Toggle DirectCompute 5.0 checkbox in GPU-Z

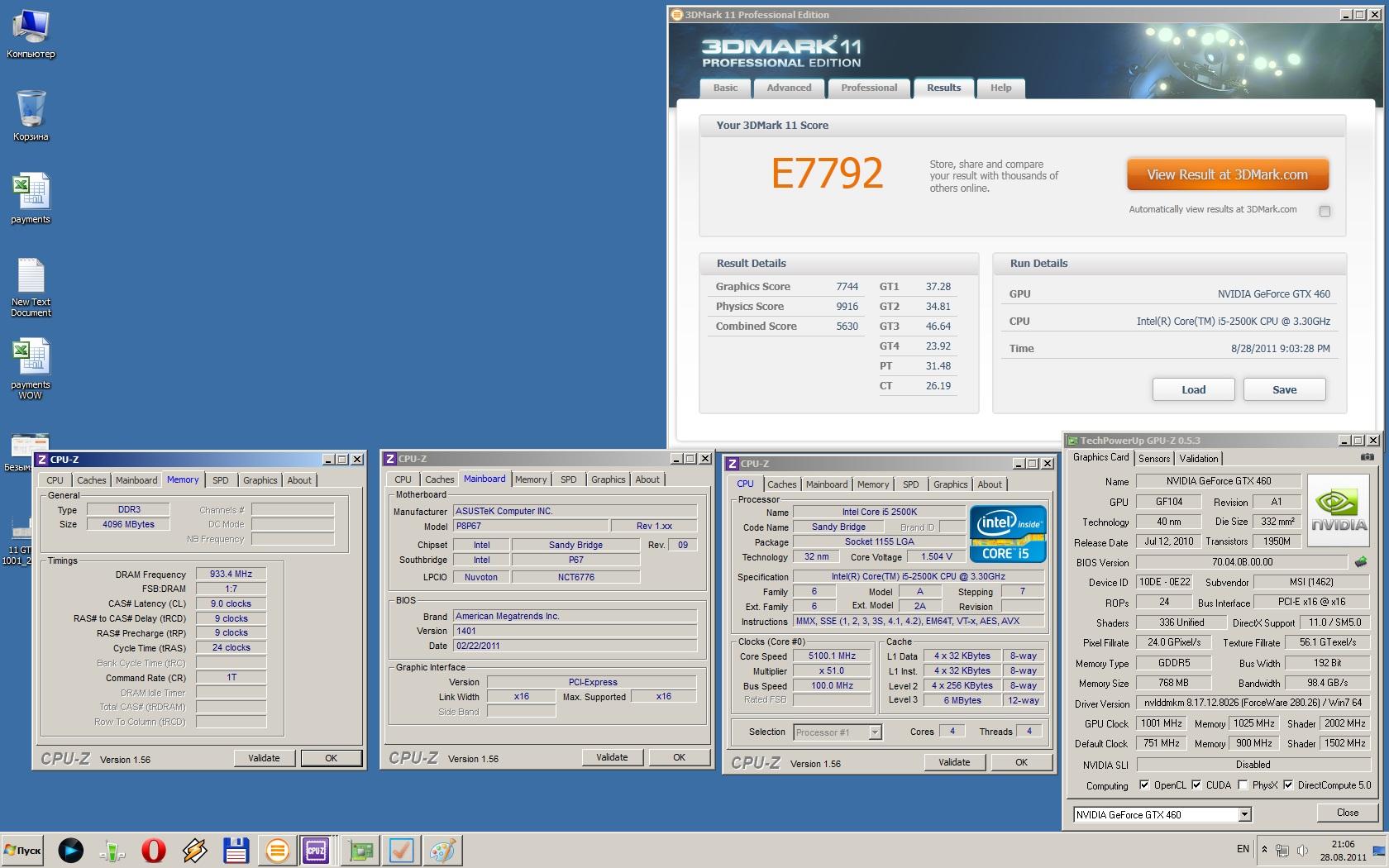1288,785
